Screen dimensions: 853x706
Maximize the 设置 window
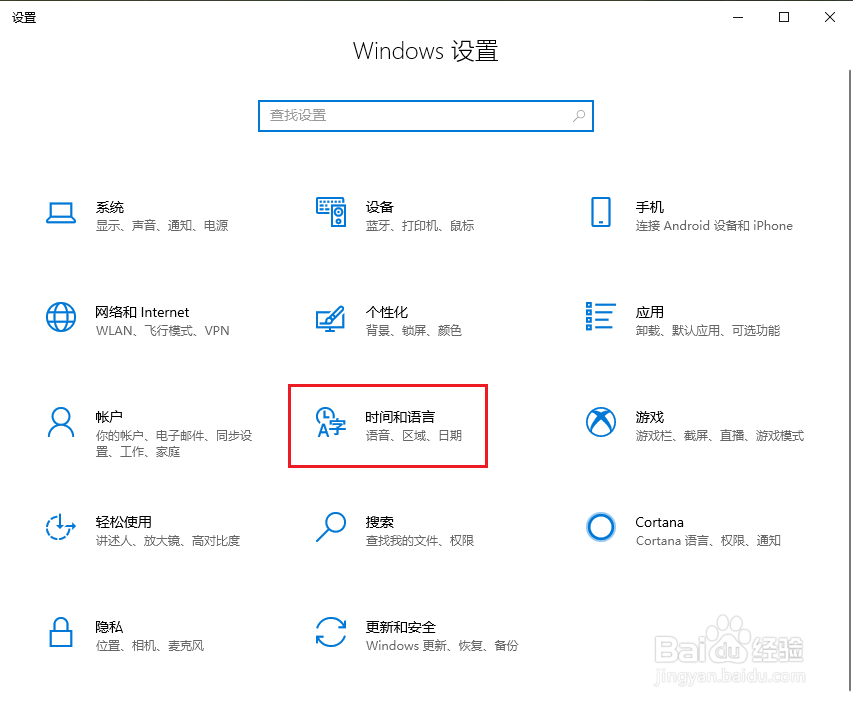point(784,17)
